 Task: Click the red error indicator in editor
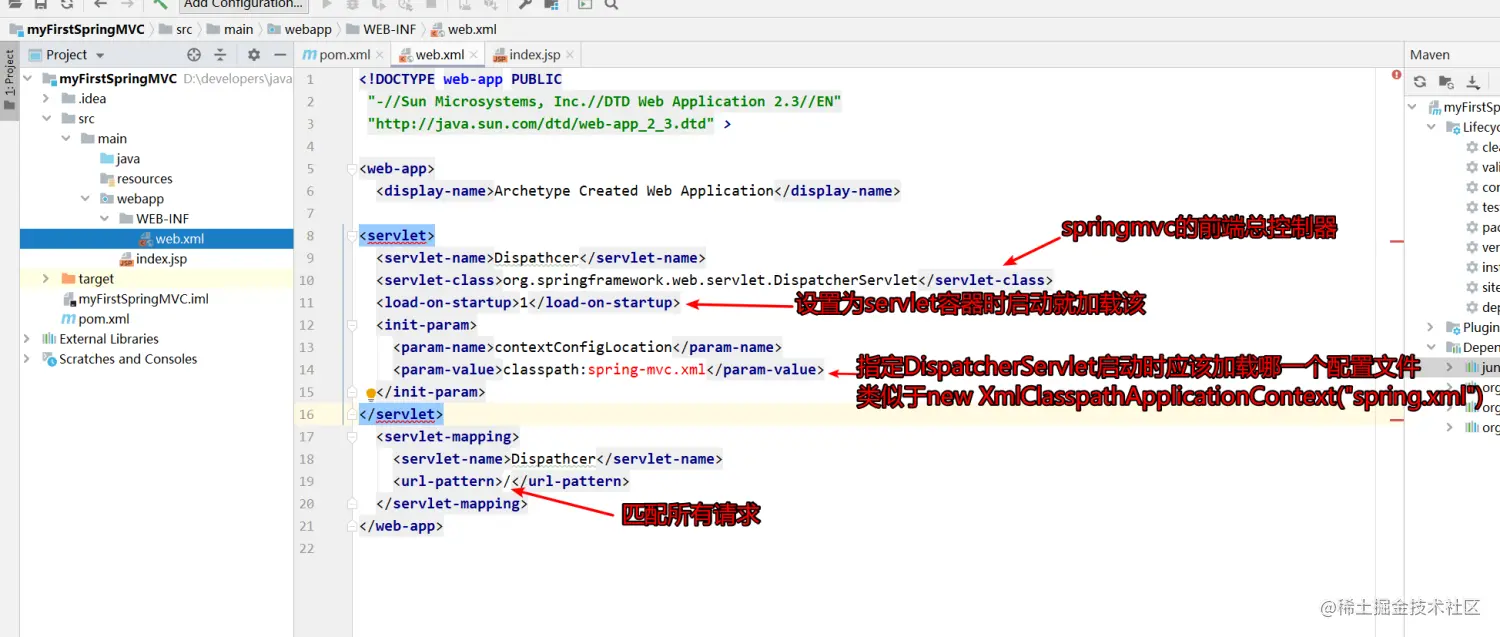[x=1396, y=75]
